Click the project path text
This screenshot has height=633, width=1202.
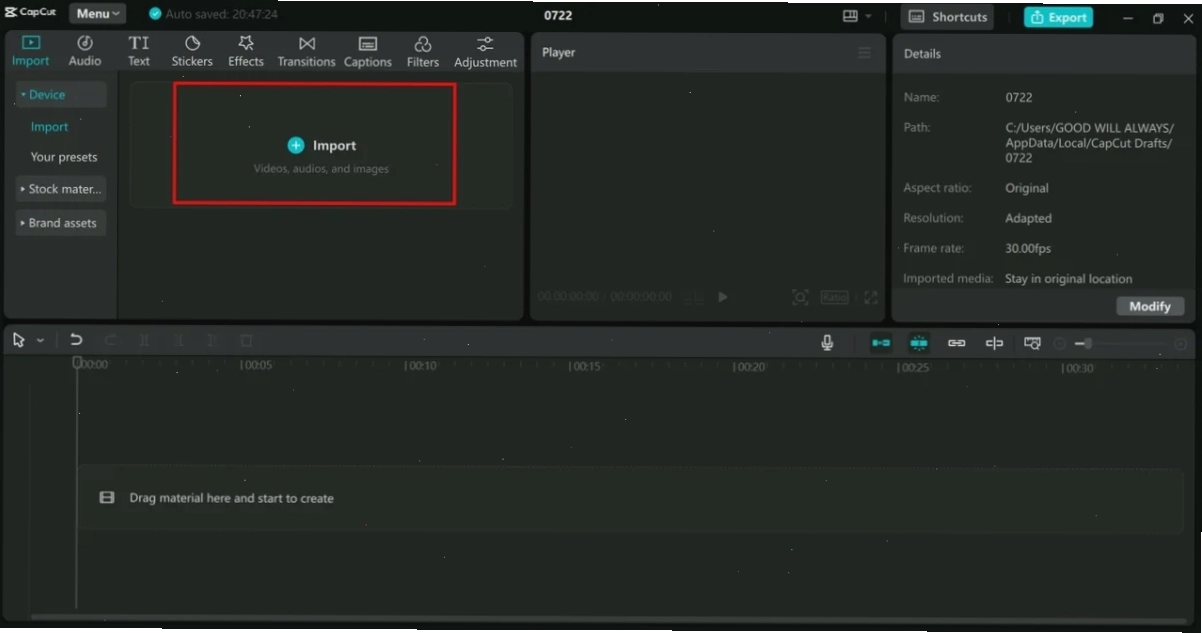(1089, 143)
